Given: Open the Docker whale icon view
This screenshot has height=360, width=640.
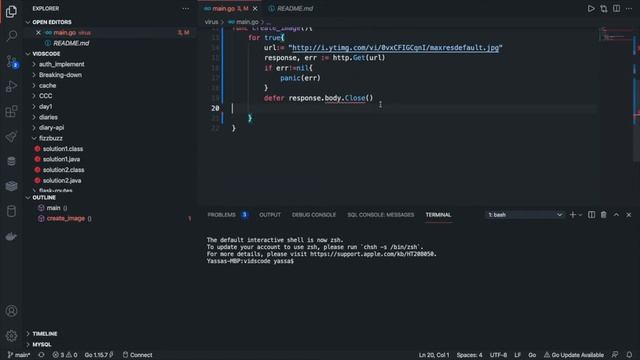Looking at the screenshot, I should tap(11, 236).
